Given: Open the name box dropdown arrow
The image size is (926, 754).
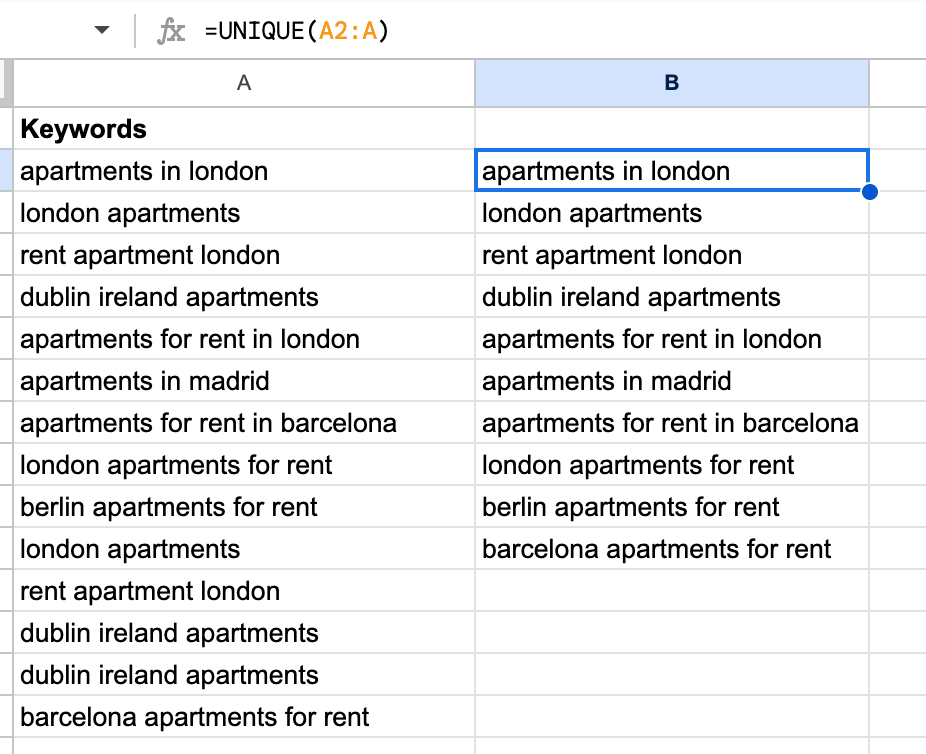Looking at the screenshot, I should (x=101, y=30).
